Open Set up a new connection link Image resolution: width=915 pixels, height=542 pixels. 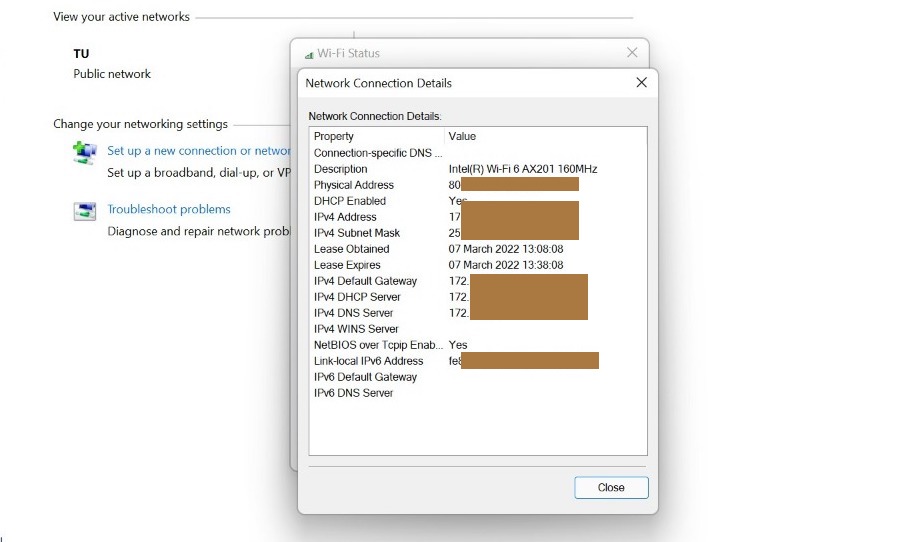(x=199, y=151)
